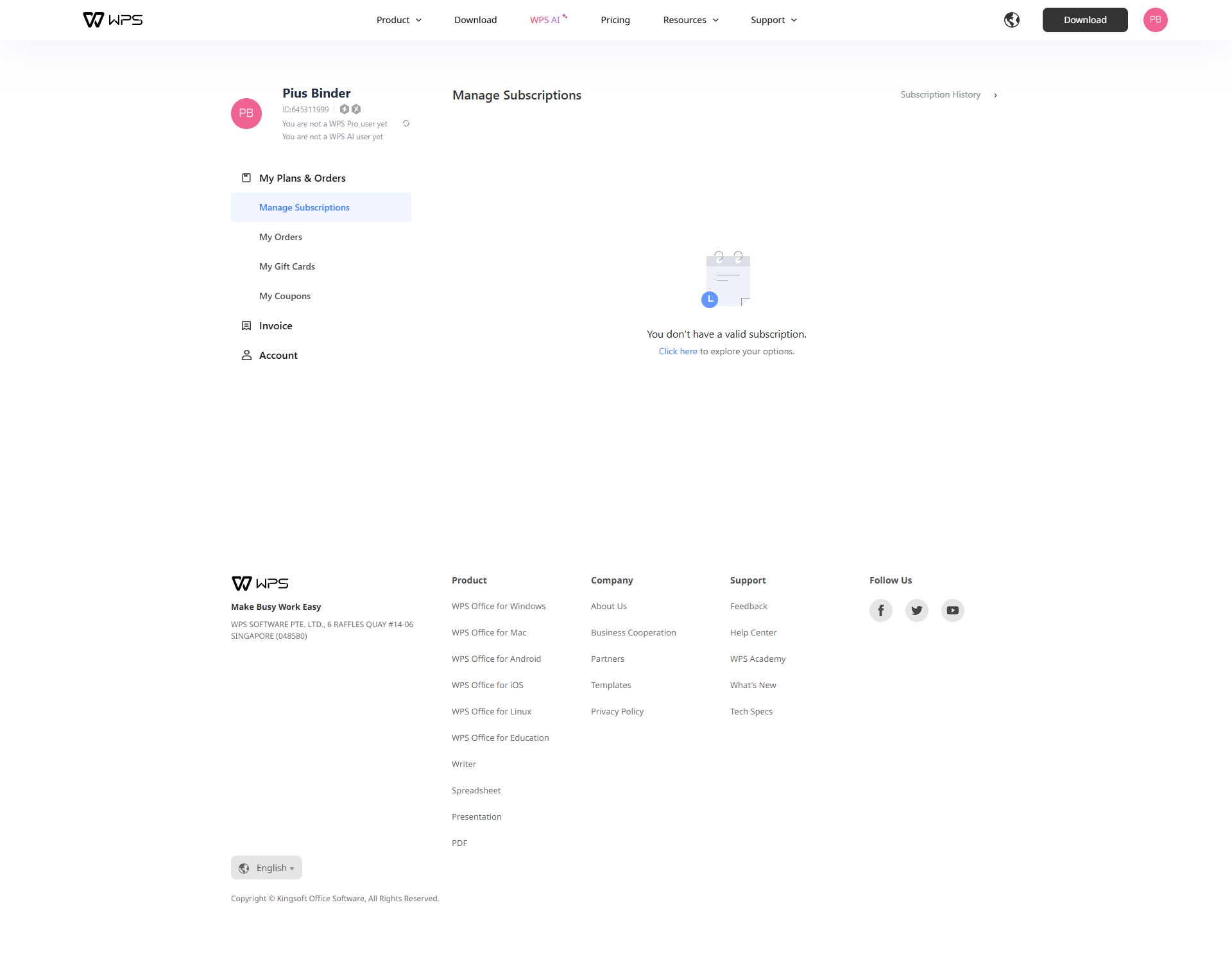Click the dark Download button

click(x=1085, y=20)
